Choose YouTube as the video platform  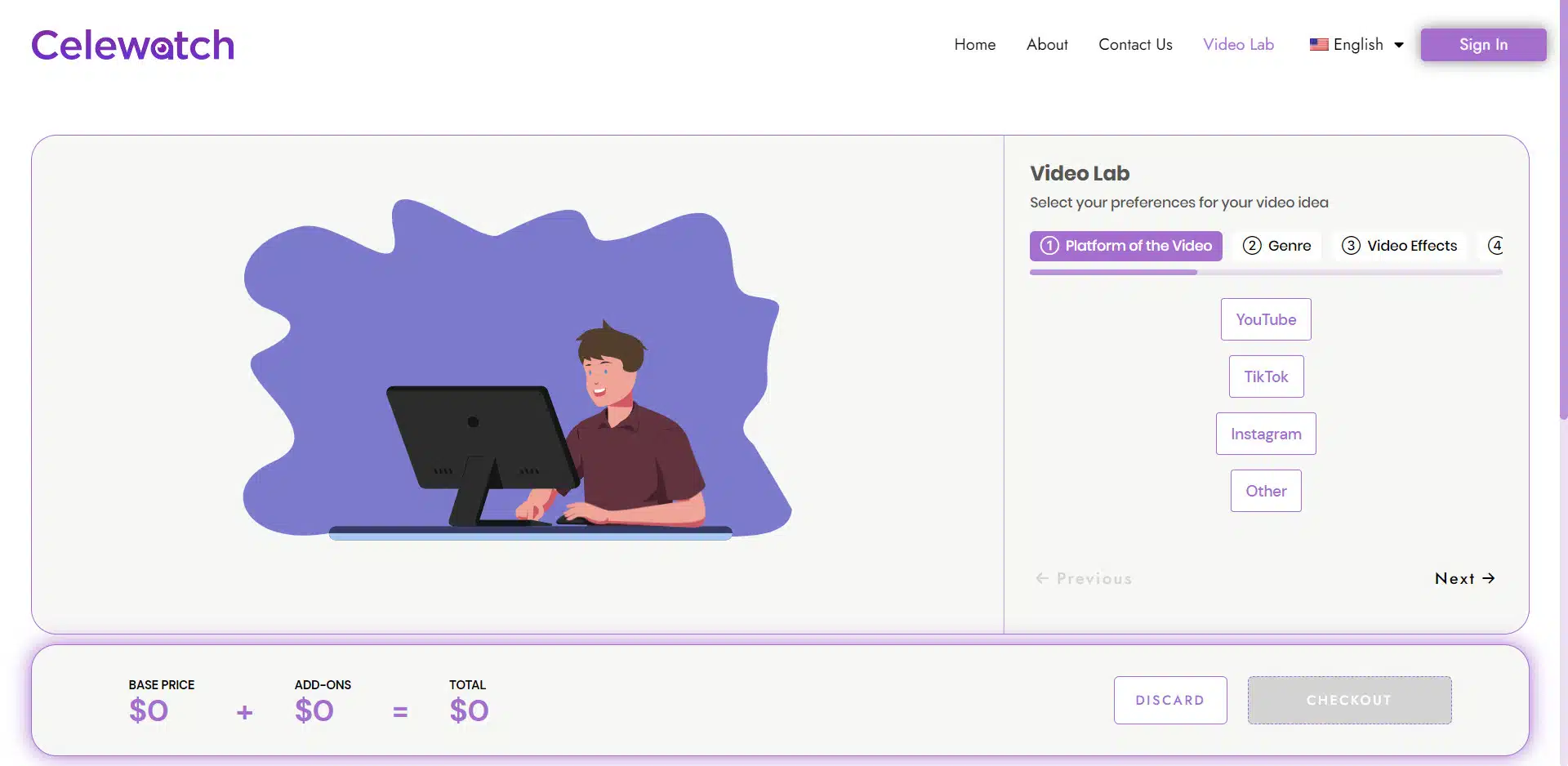(x=1266, y=319)
